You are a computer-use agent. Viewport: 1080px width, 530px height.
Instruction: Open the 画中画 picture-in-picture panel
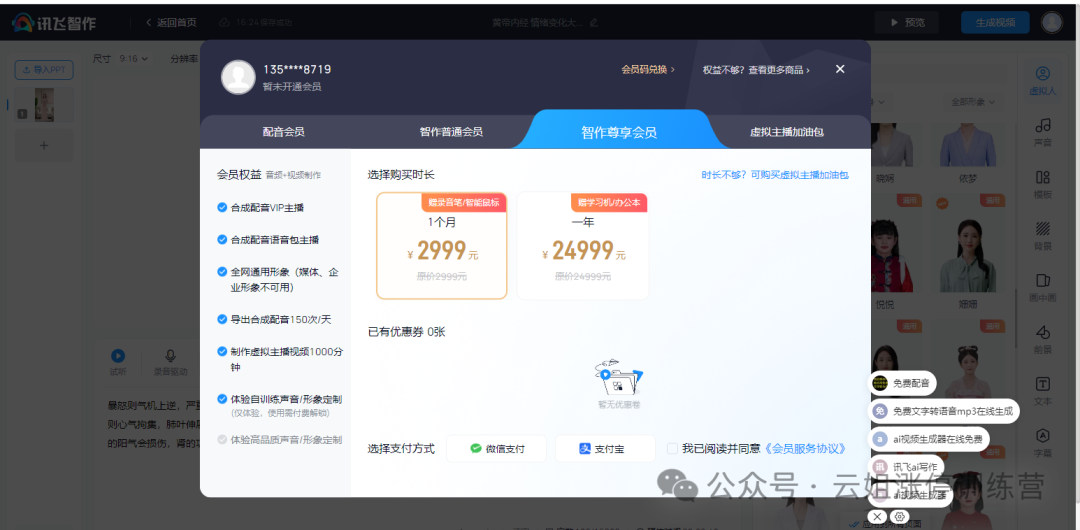click(x=1042, y=287)
